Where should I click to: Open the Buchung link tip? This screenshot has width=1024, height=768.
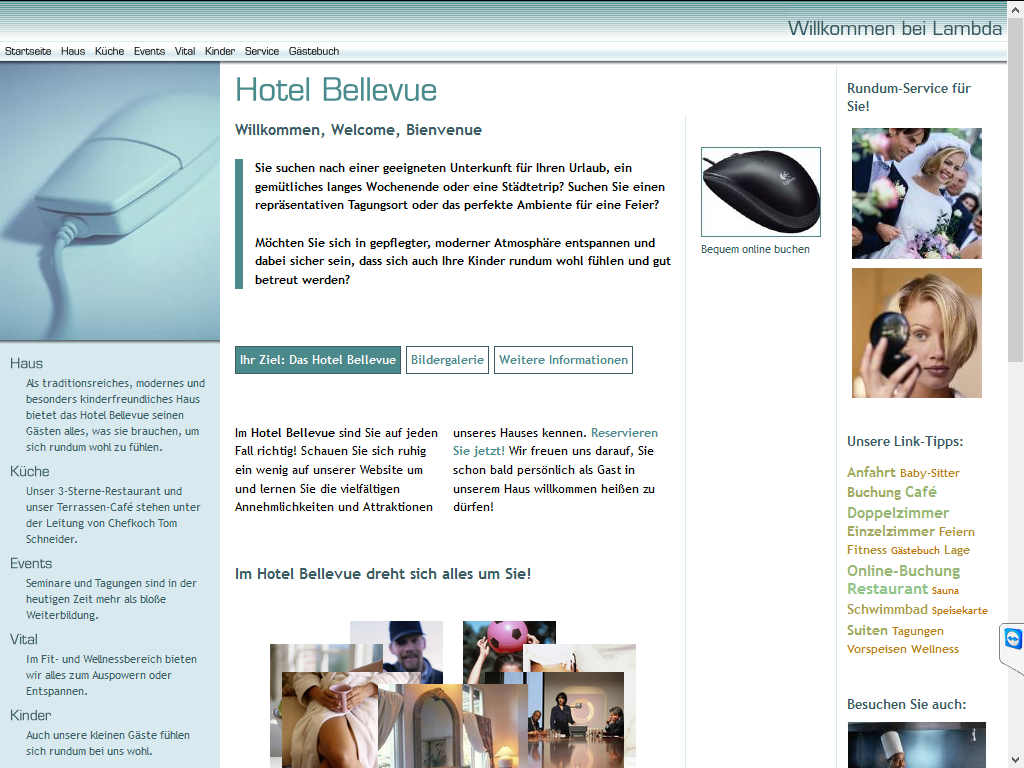[874, 492]
